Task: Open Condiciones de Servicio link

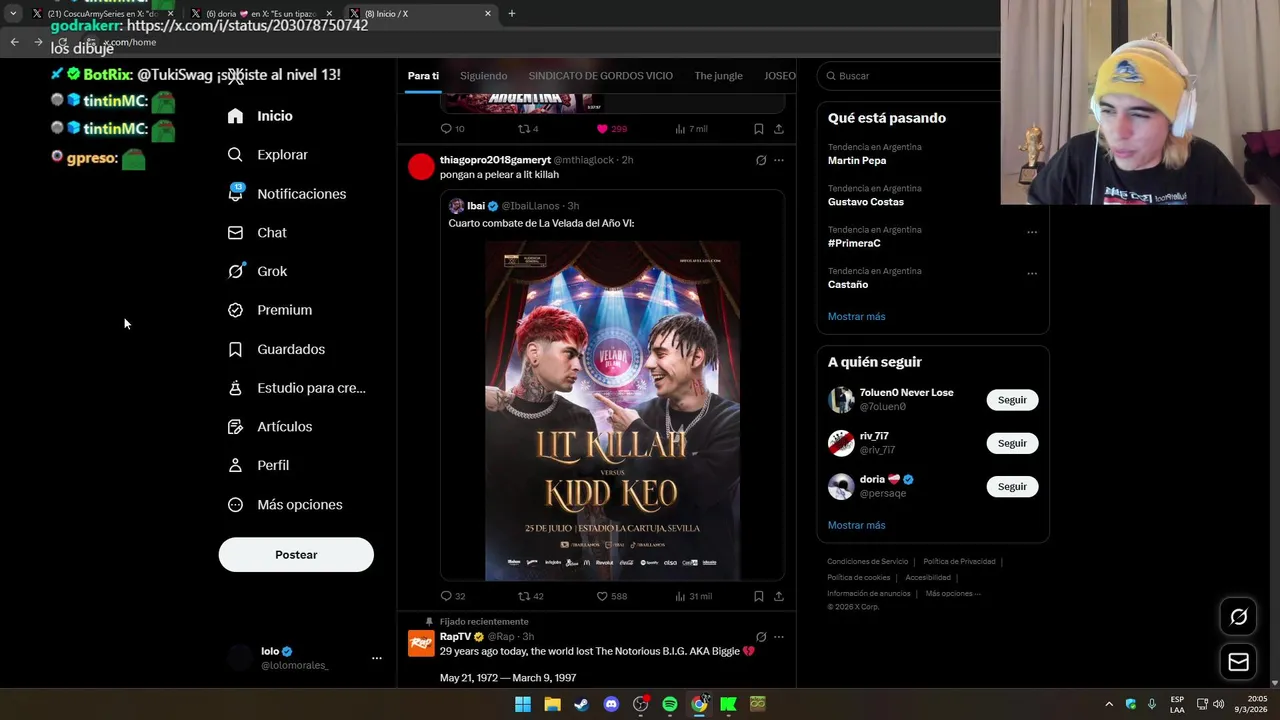Action: tap(868, 562)
